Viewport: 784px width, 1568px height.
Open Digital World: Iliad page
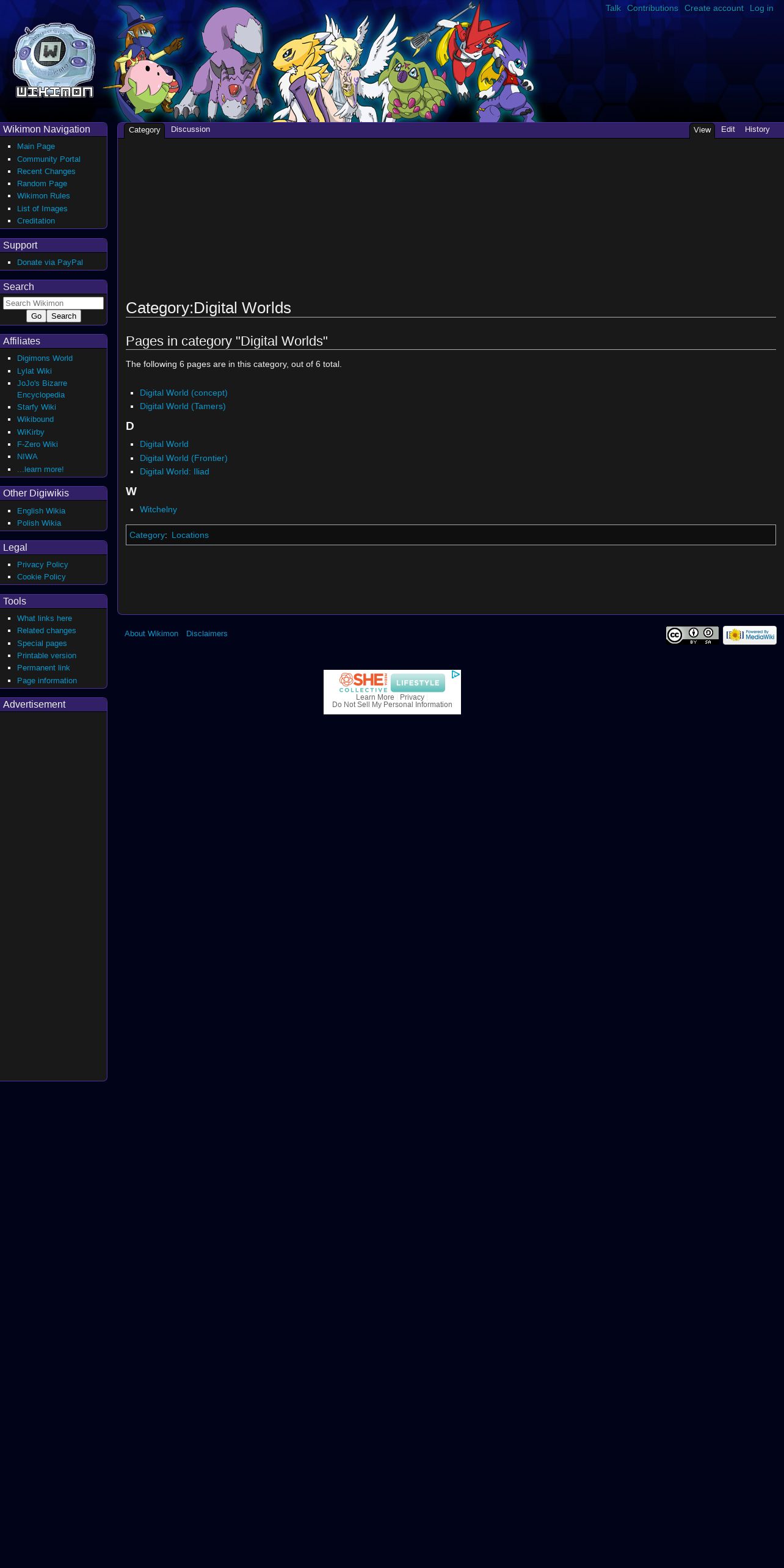175,471
